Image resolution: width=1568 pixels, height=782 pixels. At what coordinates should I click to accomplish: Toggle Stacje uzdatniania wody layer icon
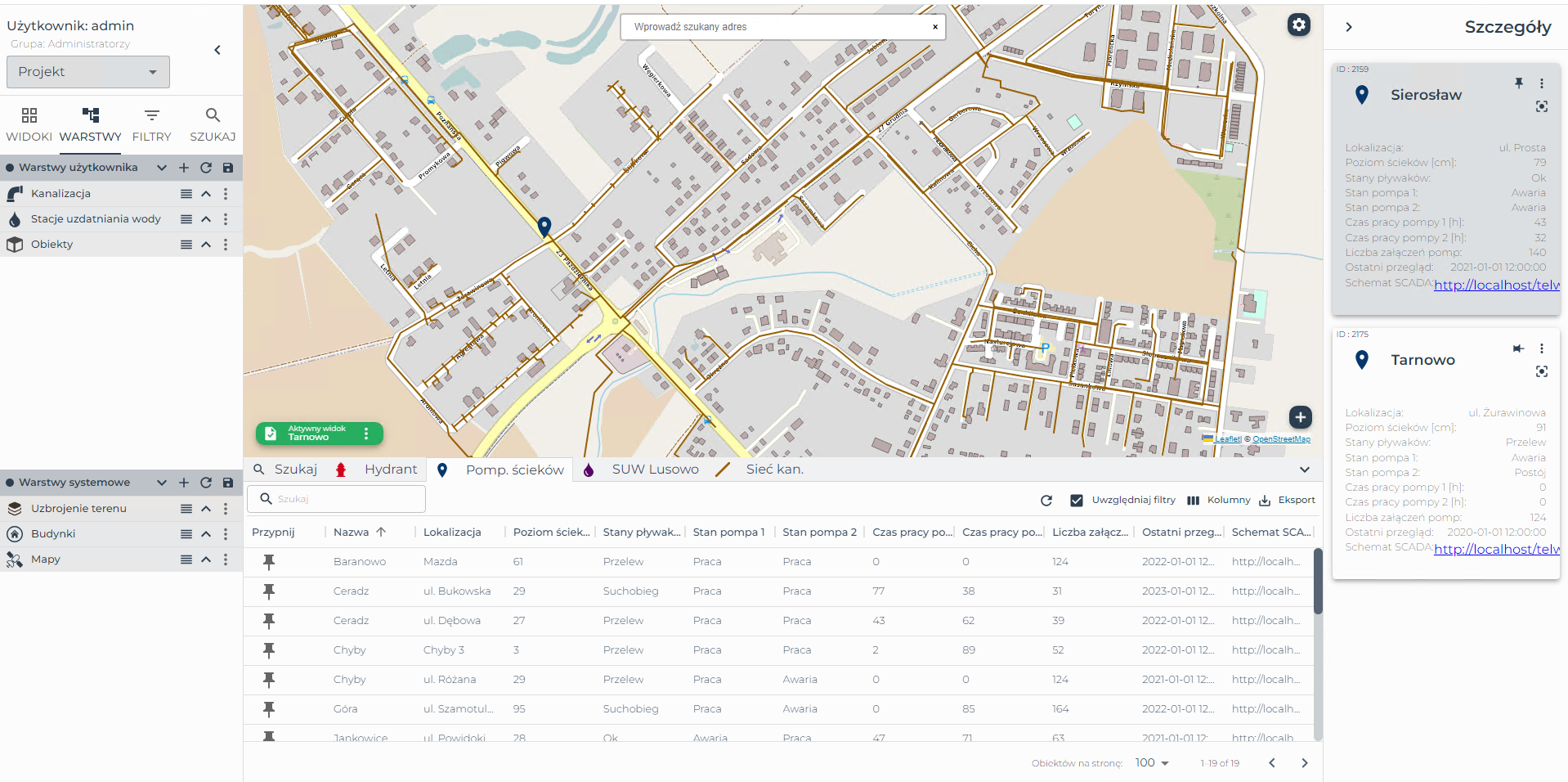click(15, 219)
